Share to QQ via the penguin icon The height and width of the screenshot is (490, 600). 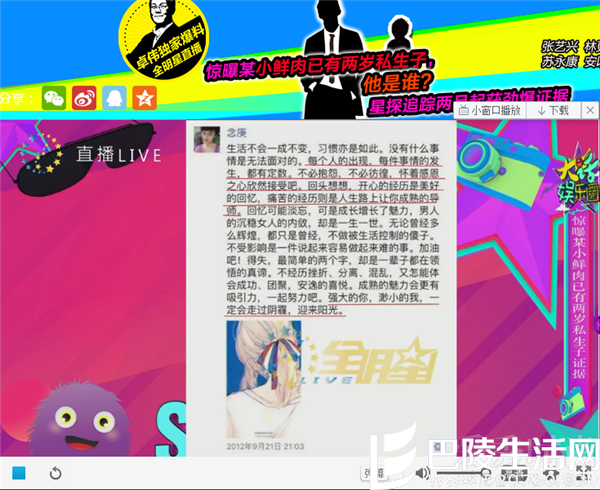coord(114,98)
